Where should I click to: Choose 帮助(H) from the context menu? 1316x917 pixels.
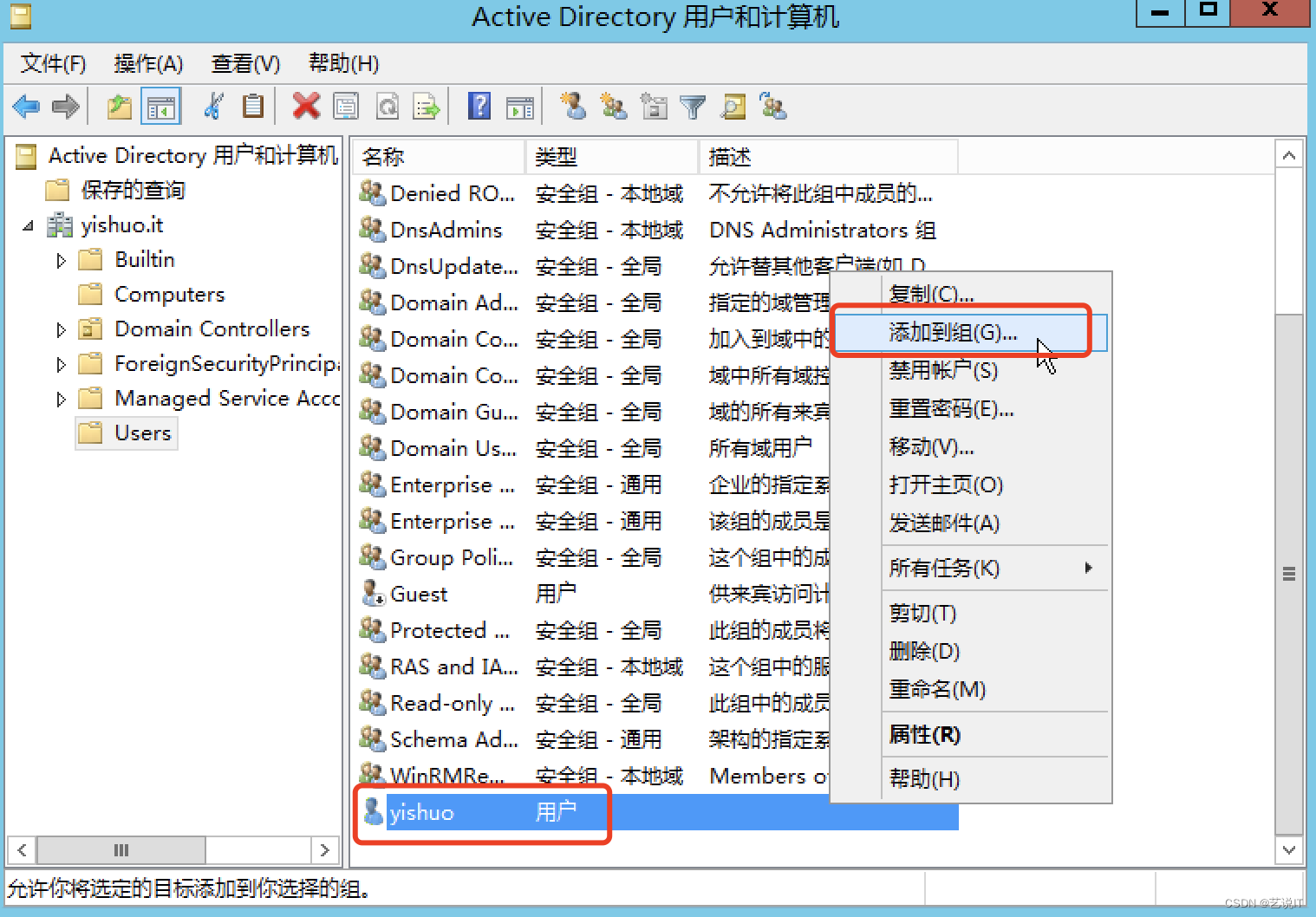[x=971, y=779]
